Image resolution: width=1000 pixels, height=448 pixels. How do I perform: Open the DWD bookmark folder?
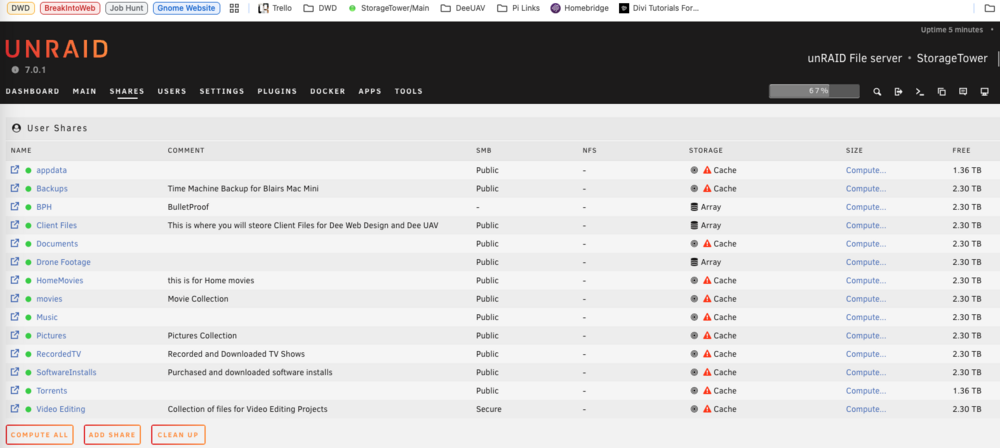321,8
